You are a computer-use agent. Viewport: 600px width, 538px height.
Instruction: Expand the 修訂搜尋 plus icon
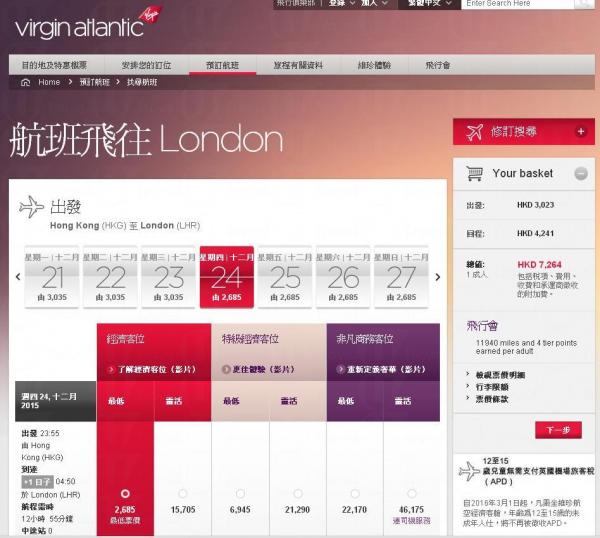[581, 132]
